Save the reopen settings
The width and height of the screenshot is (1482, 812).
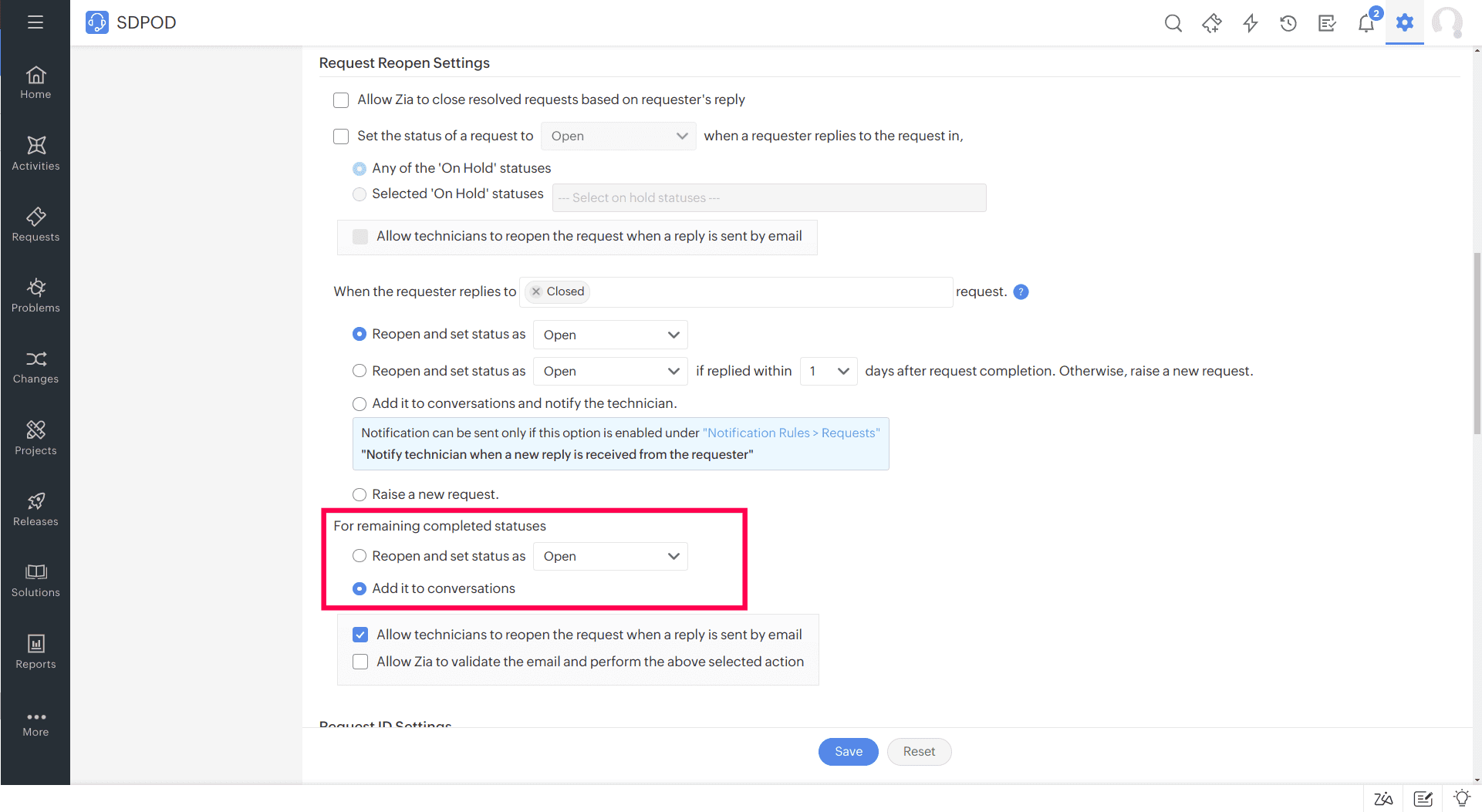(848, 752)
